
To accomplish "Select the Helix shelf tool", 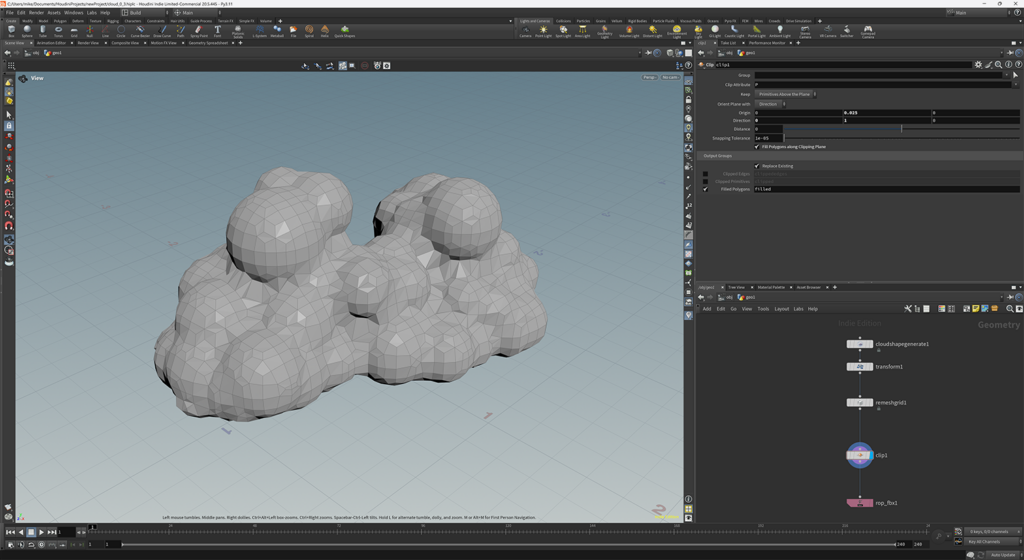I will click(325, 31).
